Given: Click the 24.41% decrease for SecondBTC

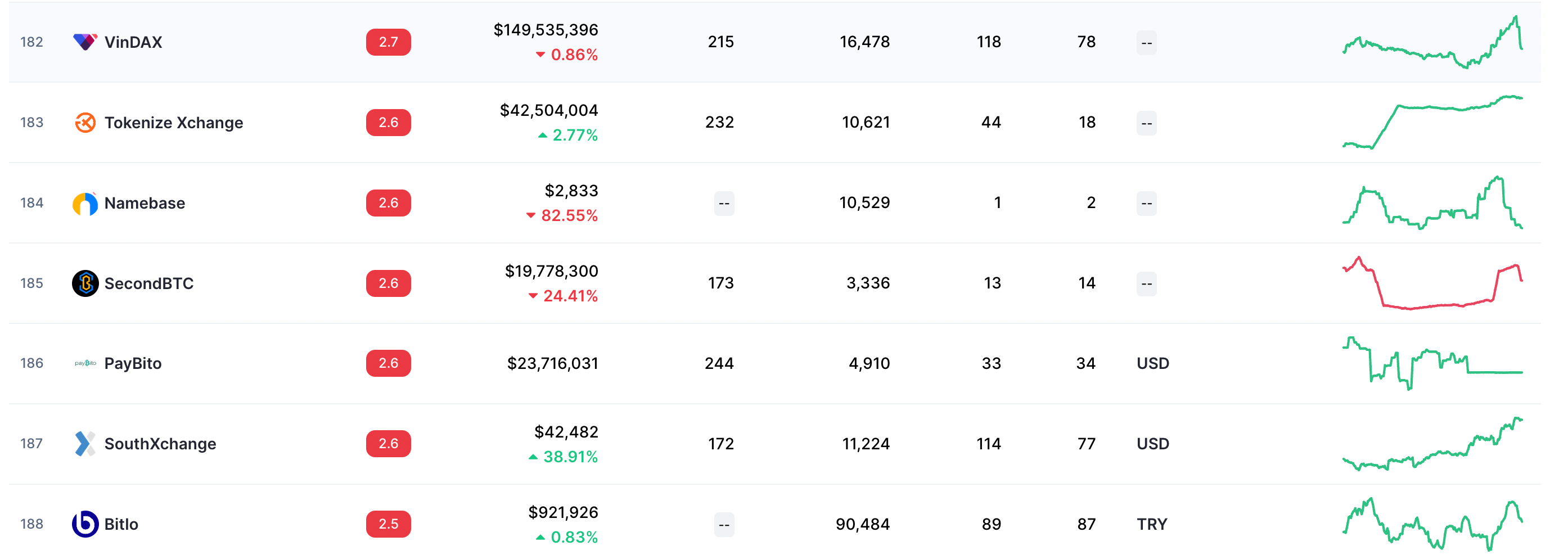Looking at the screenshot, I should (563, 296).
